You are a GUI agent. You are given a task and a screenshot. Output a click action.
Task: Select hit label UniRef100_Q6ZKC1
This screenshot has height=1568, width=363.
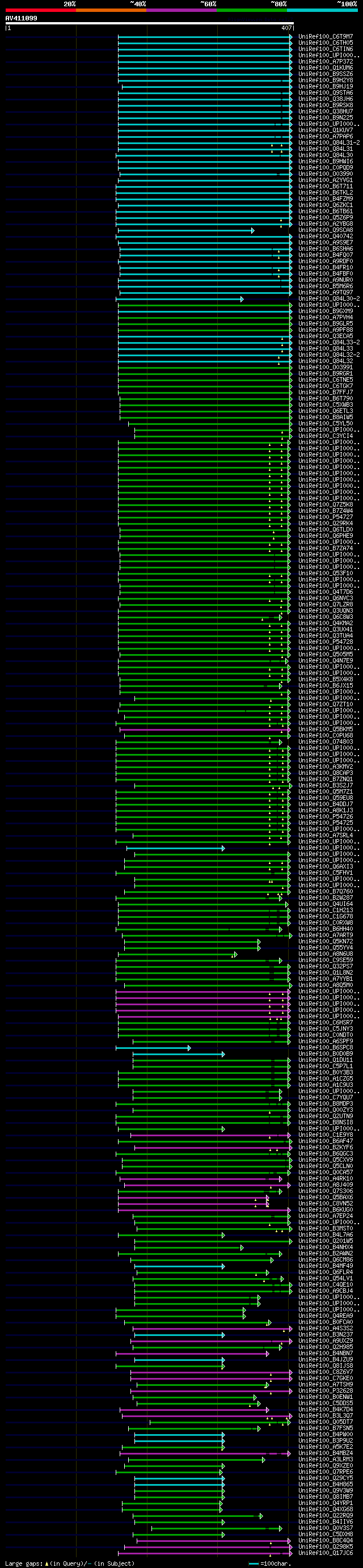325,205
